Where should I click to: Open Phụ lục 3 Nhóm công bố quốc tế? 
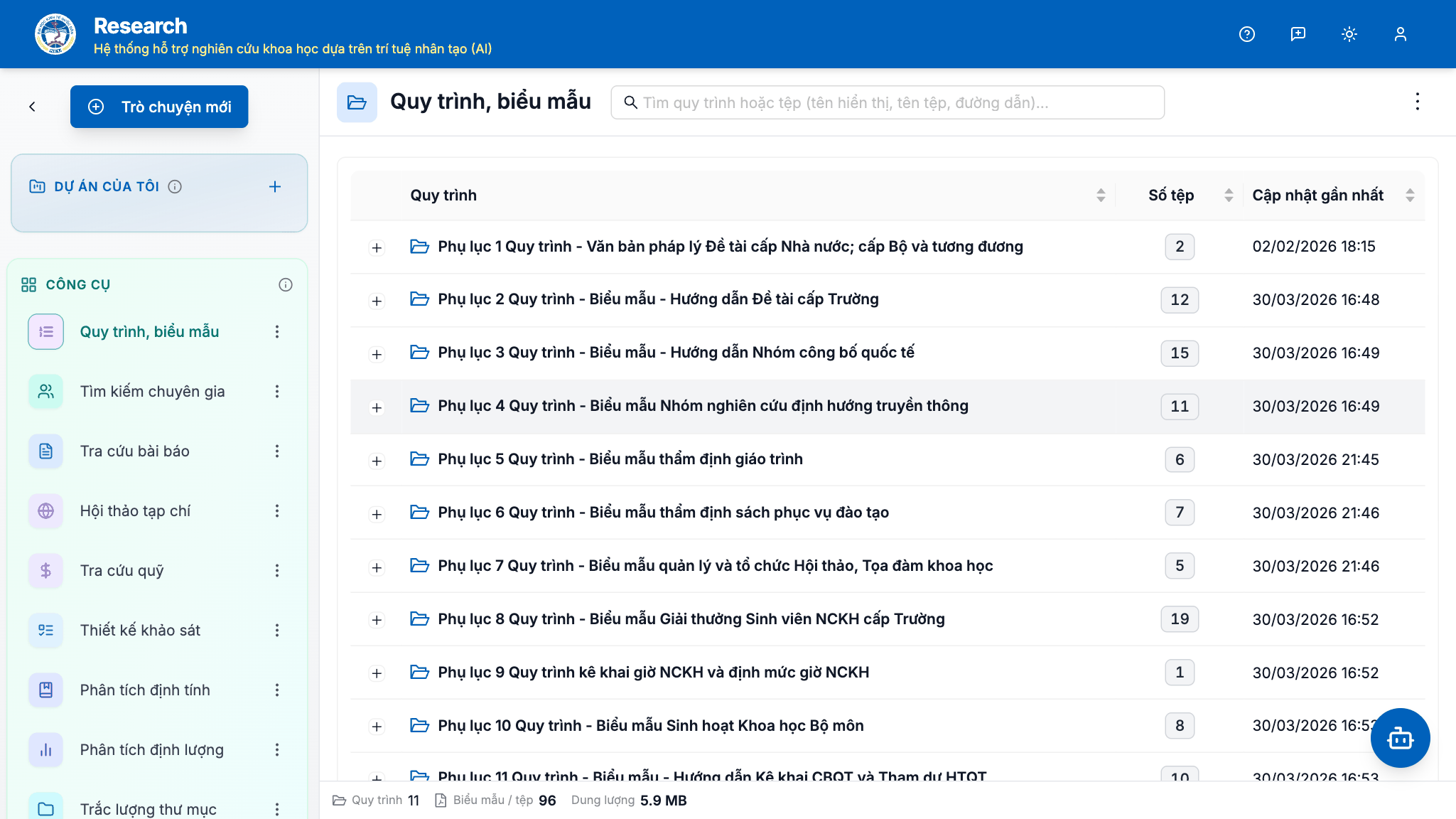[676, 353]
